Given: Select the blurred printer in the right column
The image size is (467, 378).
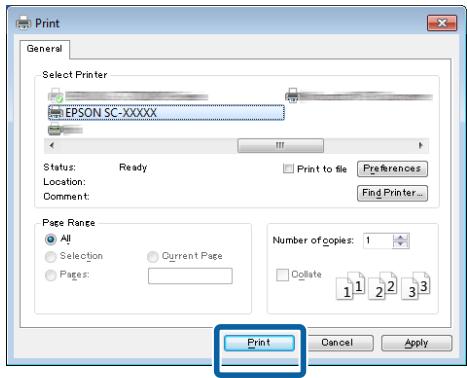Looking at the screenshot, I should (x=358, y=96).
